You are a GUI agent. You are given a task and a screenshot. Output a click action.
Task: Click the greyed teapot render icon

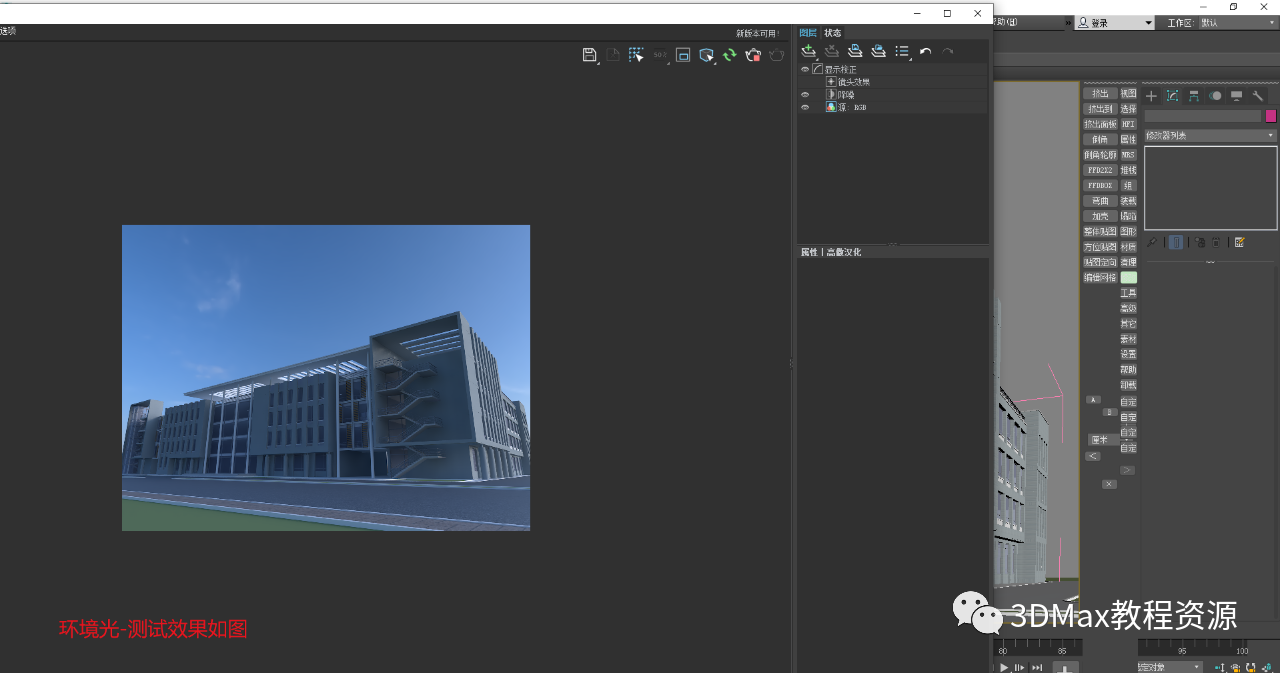(x=776, y=55)
